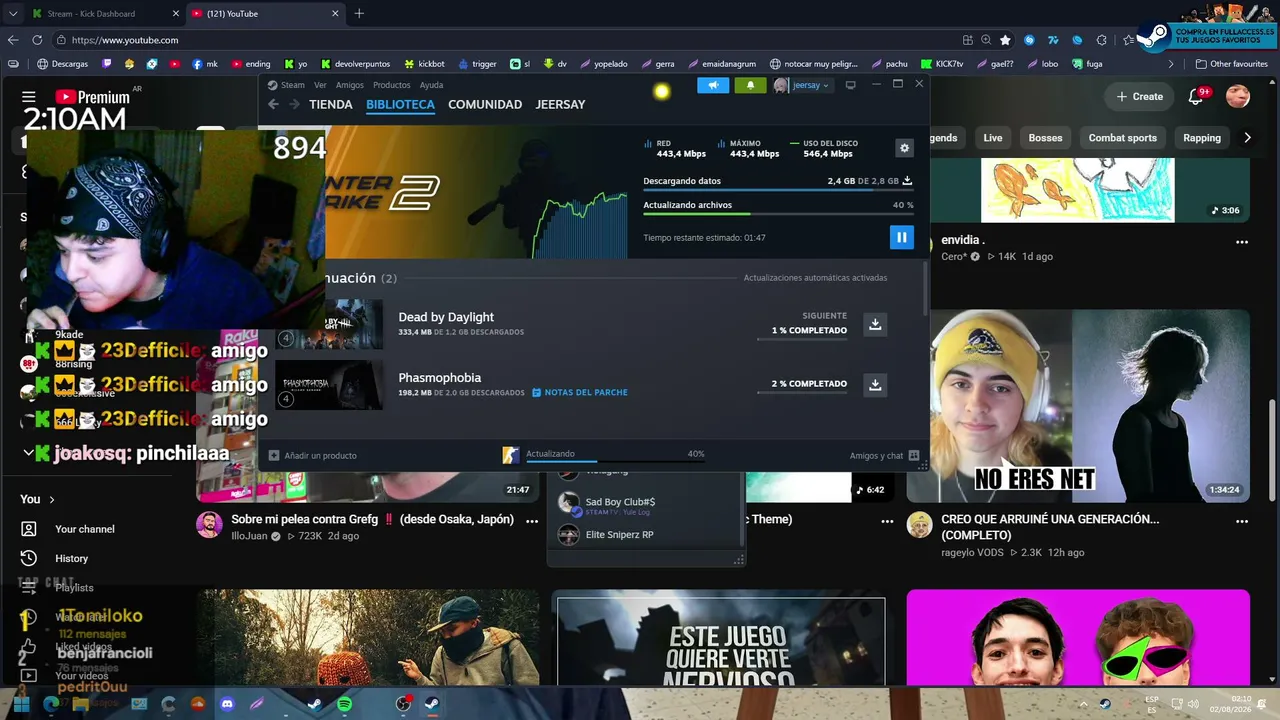Open the 'Amigos' menu in Steam
The image size is (1280, 720).
[x=350, y=85]
